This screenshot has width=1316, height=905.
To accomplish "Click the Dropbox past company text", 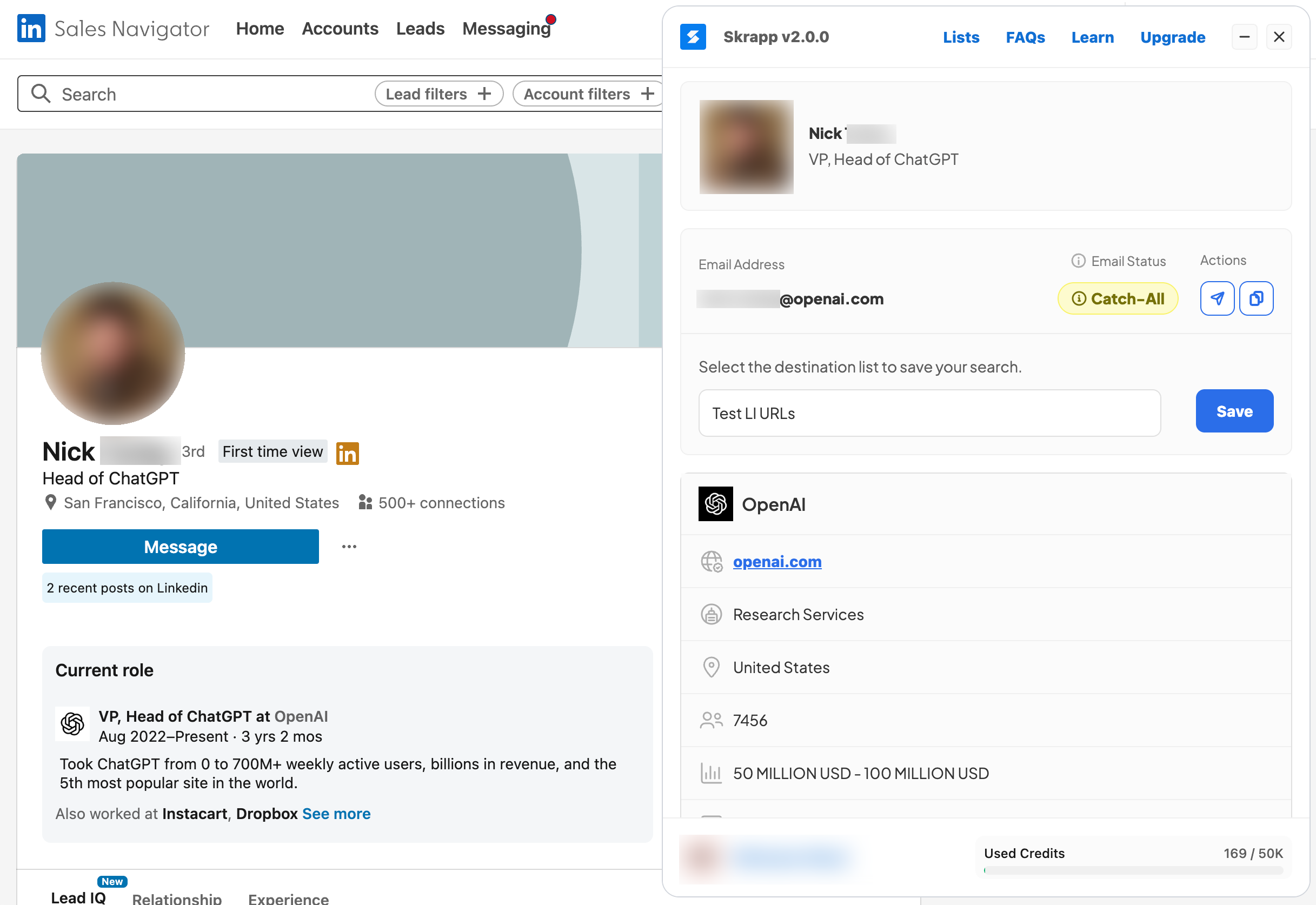I will point(267,813).
